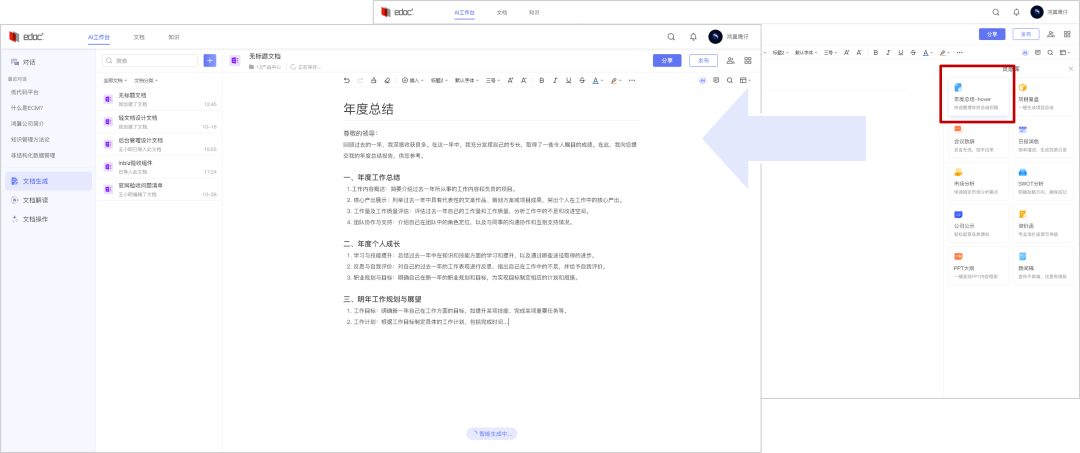
Task: Open notifications bell in front window
Action: point(693,37)
